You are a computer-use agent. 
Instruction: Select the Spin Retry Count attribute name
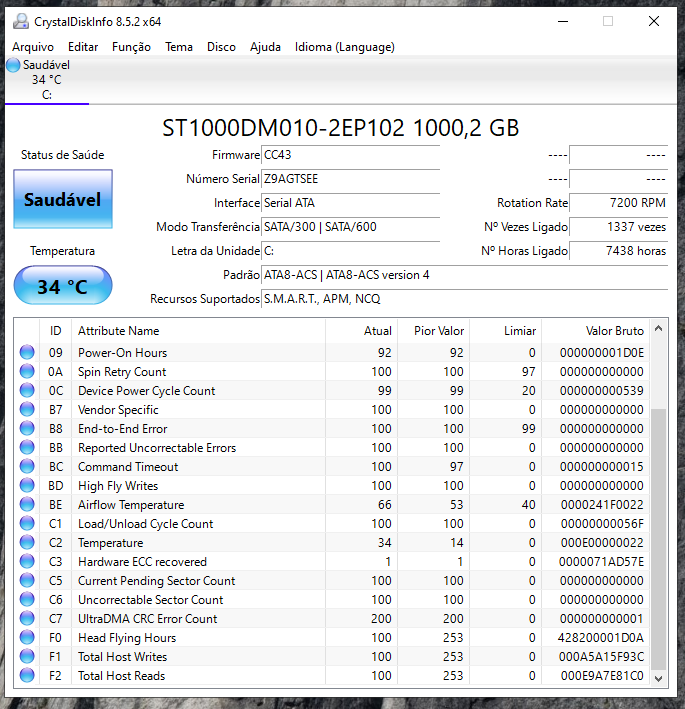click(122, 372)
